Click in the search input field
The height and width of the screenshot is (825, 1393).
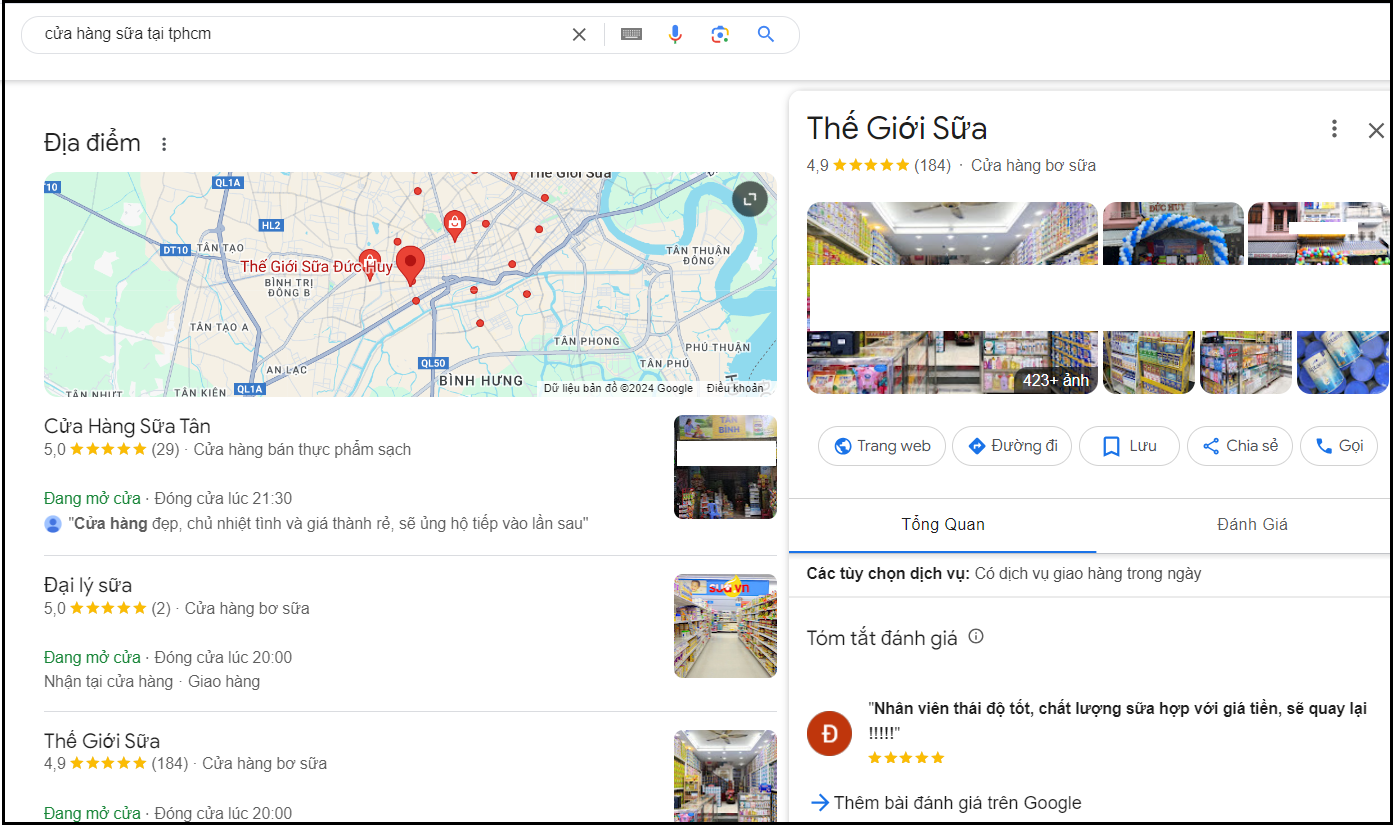click(x=300, y=34)
